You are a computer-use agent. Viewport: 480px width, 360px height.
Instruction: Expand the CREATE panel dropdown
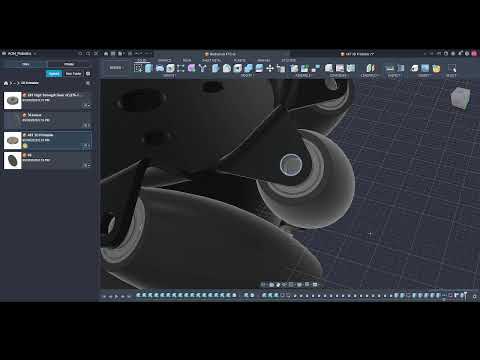(169, 76)
